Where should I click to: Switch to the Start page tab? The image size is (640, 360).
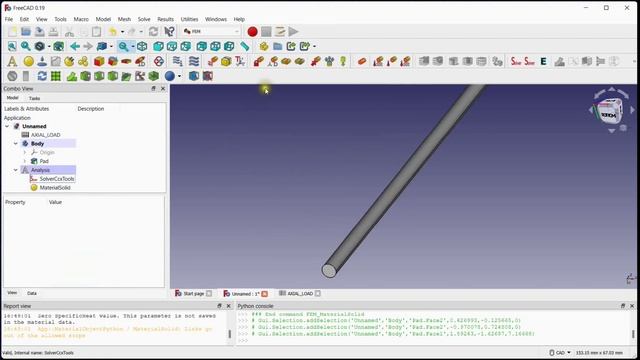(193, 293)
